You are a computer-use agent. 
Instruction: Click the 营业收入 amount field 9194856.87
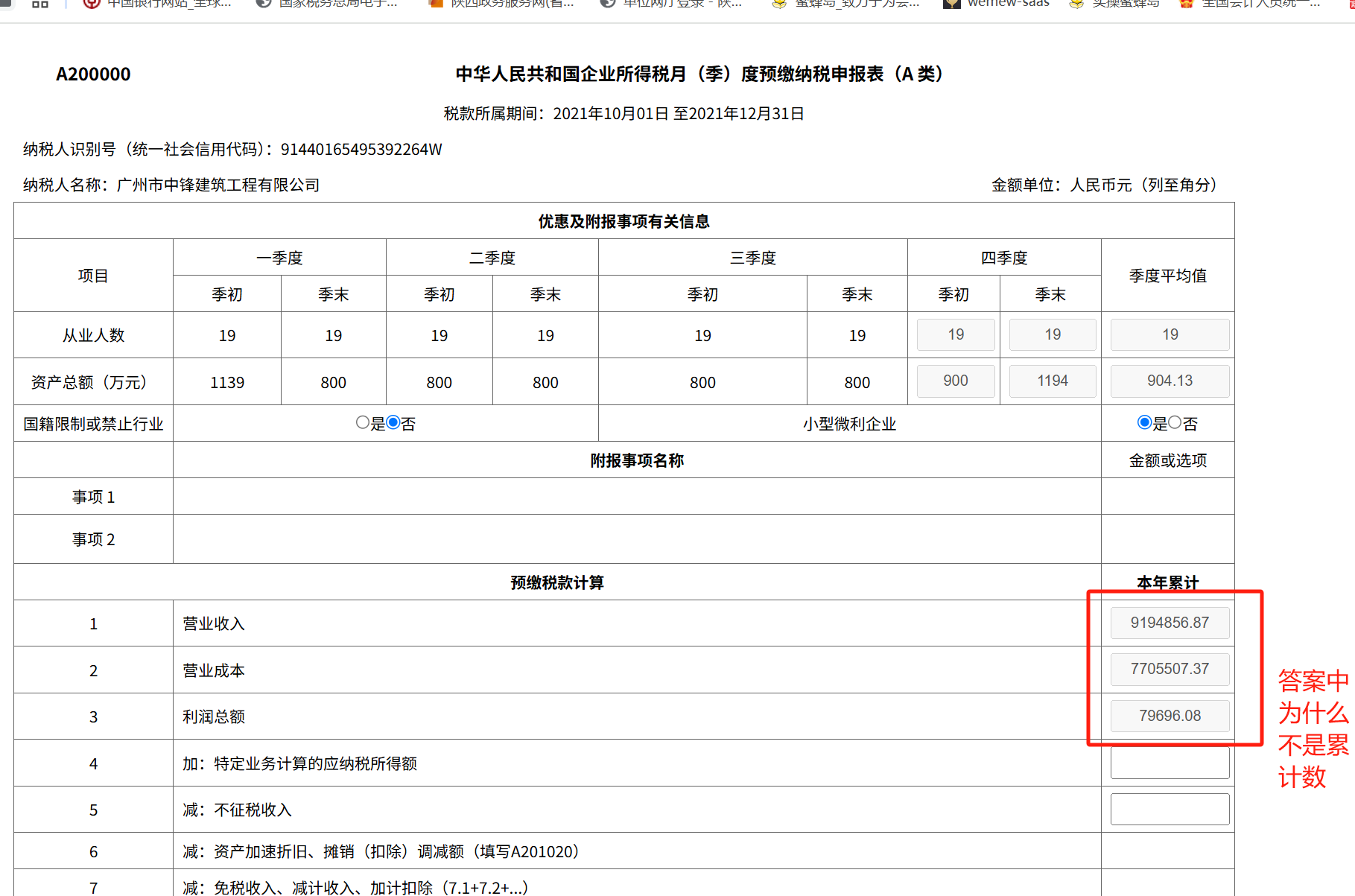(x=1170, y=623)
